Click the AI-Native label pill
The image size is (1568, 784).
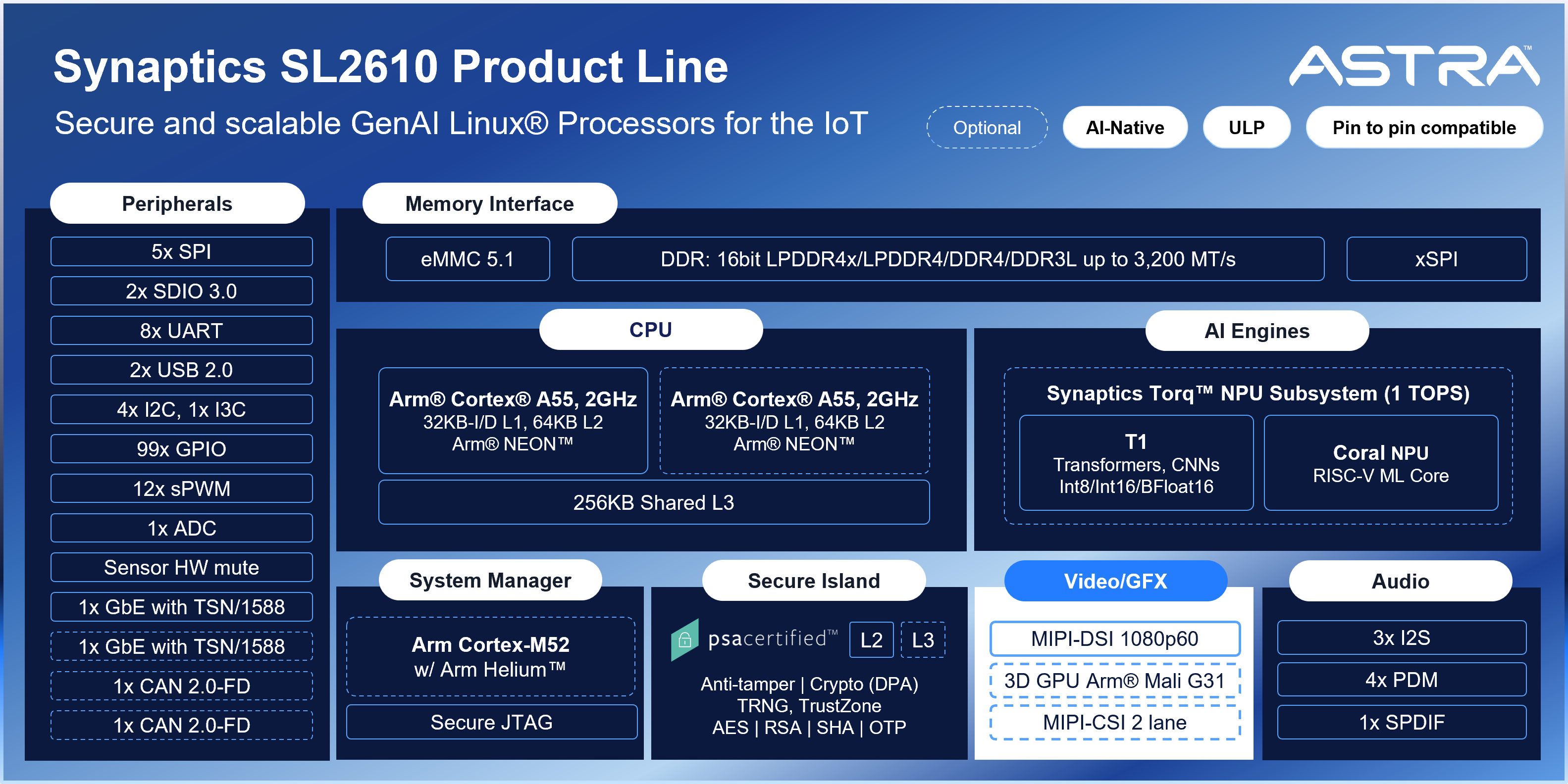(1124, 128)
